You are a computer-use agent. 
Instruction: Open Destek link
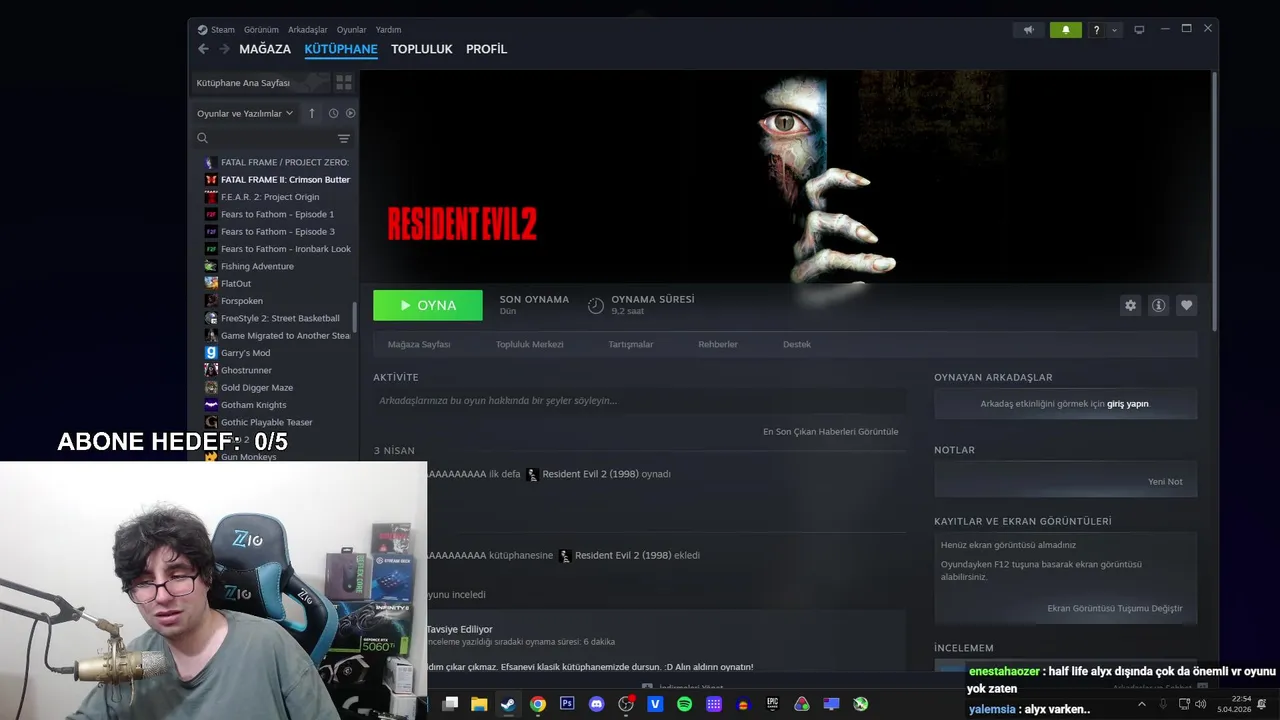click(797, 344)
